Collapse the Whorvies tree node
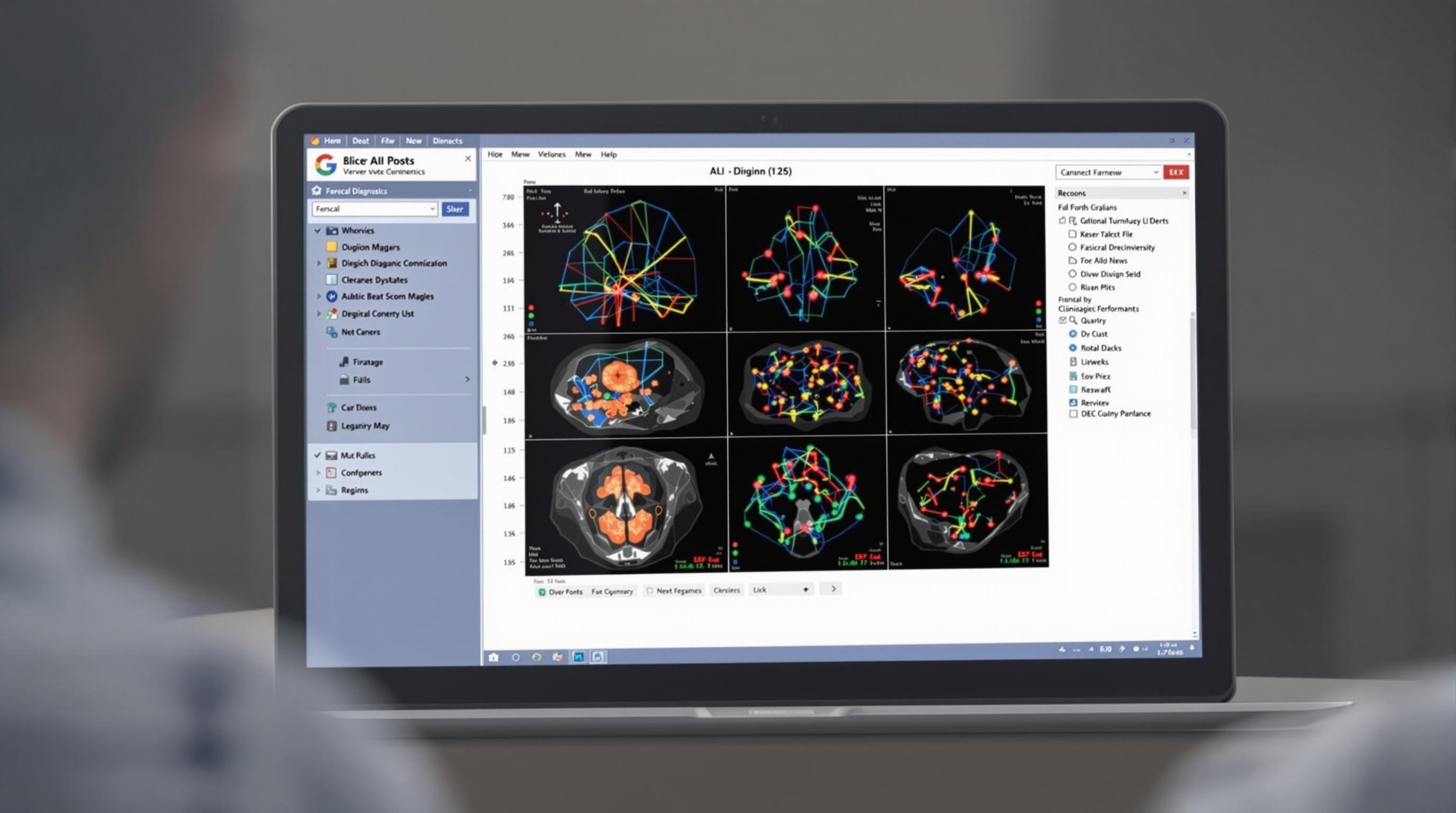 [x=317, y=231]
